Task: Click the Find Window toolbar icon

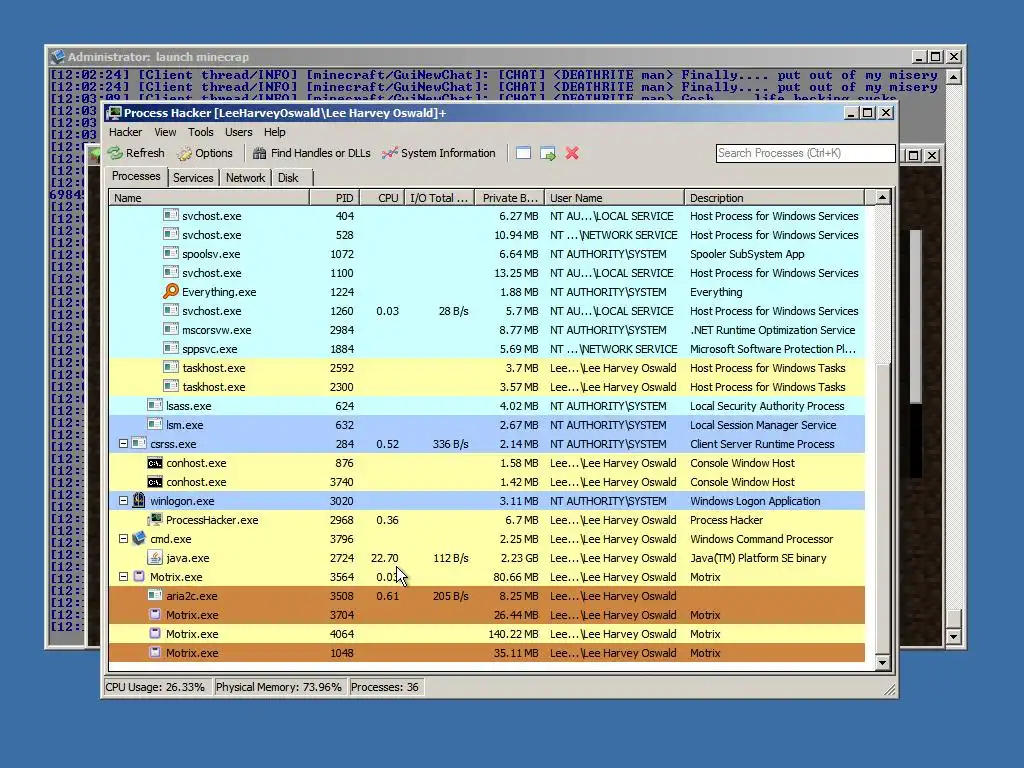Action: 523,153
